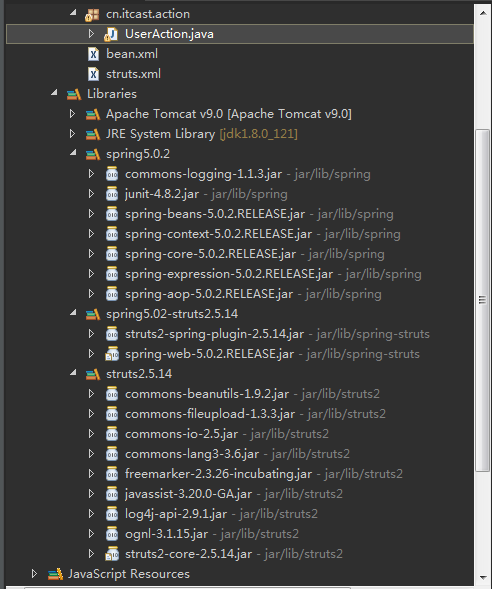The width and height of the screenshot is (492, 589).
Task: Click the scrollbar up arrow
Action: (x=483, y=13)
